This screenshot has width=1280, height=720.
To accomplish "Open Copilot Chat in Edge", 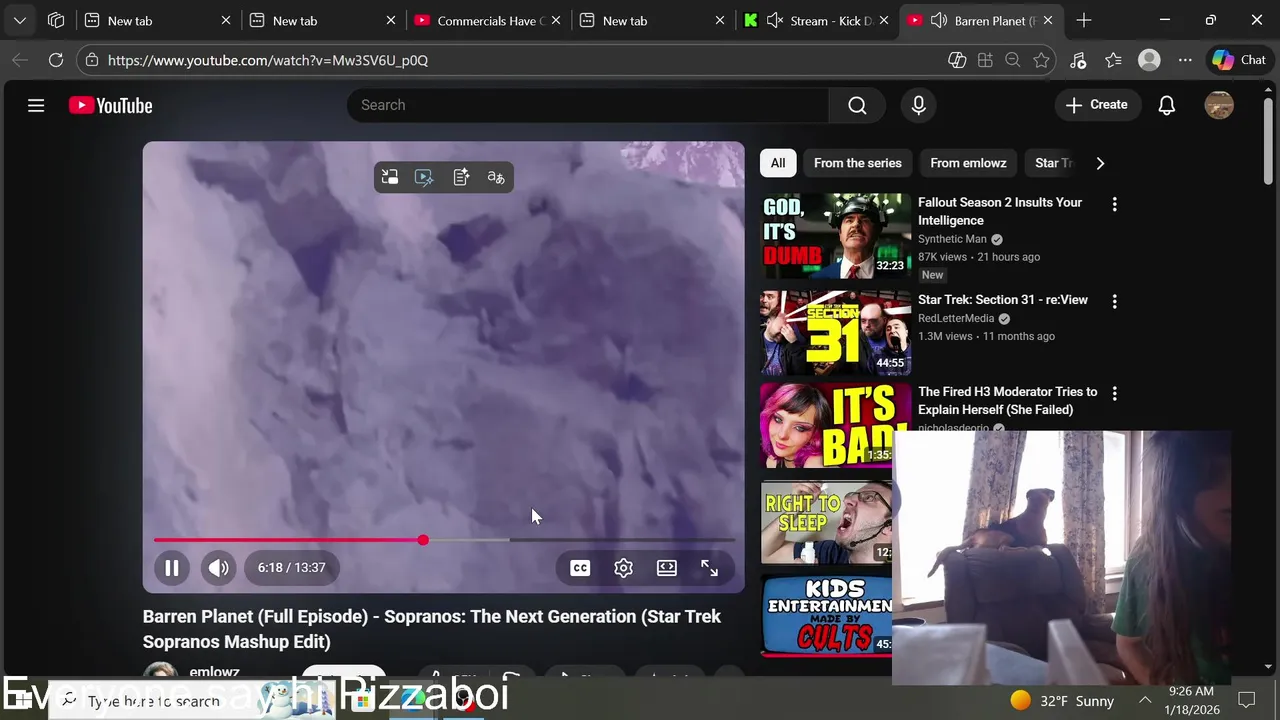I will pos(1238,60).
